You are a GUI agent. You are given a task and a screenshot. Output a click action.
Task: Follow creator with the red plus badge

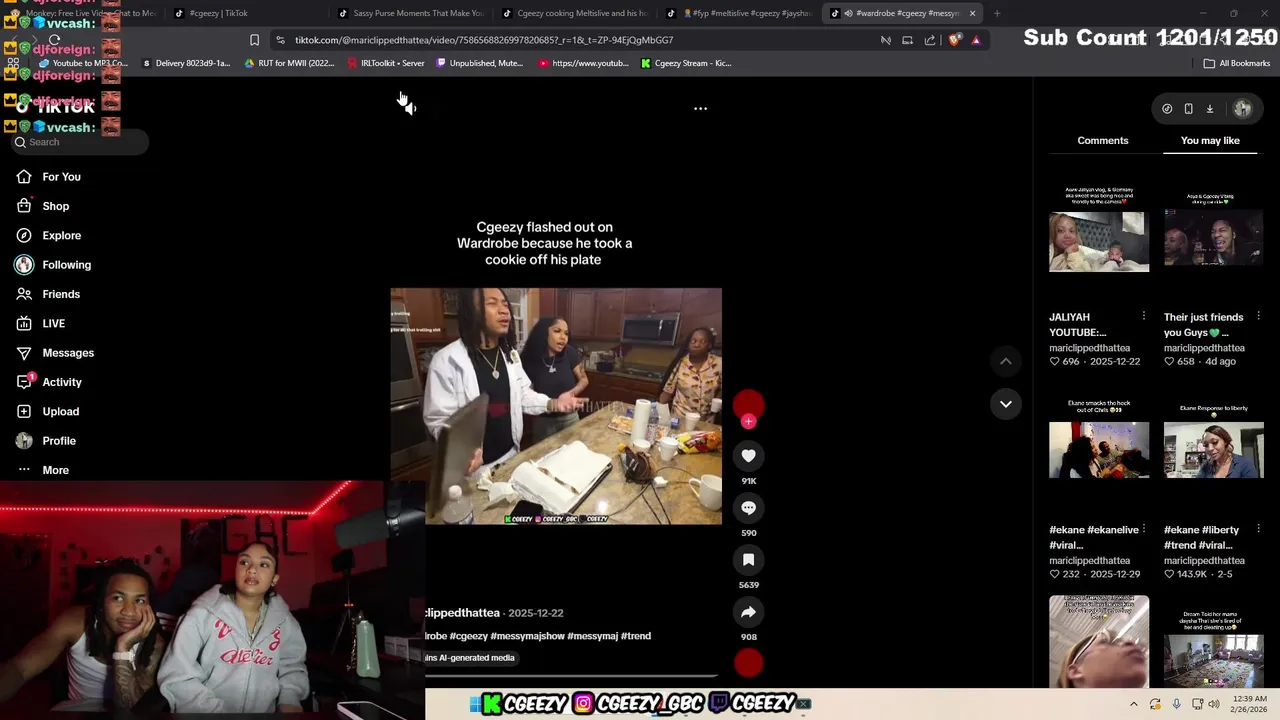click(748, 422)
